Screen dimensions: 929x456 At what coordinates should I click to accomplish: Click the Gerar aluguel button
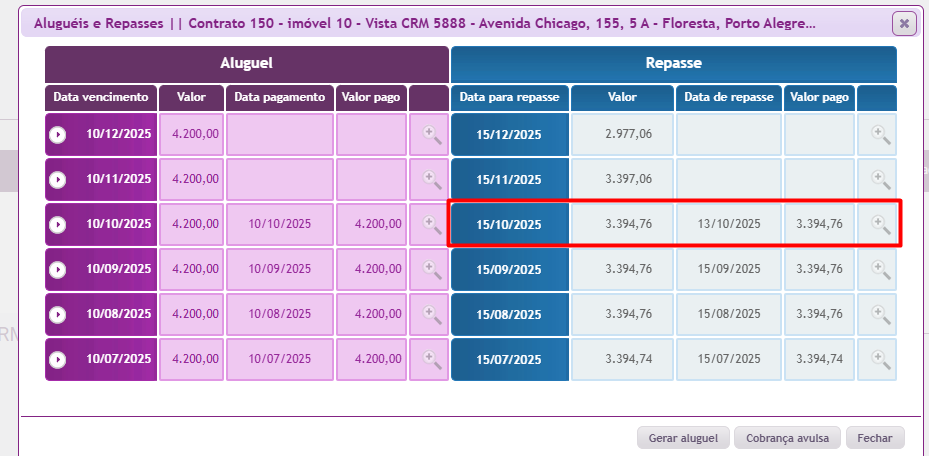pos(683,438)
